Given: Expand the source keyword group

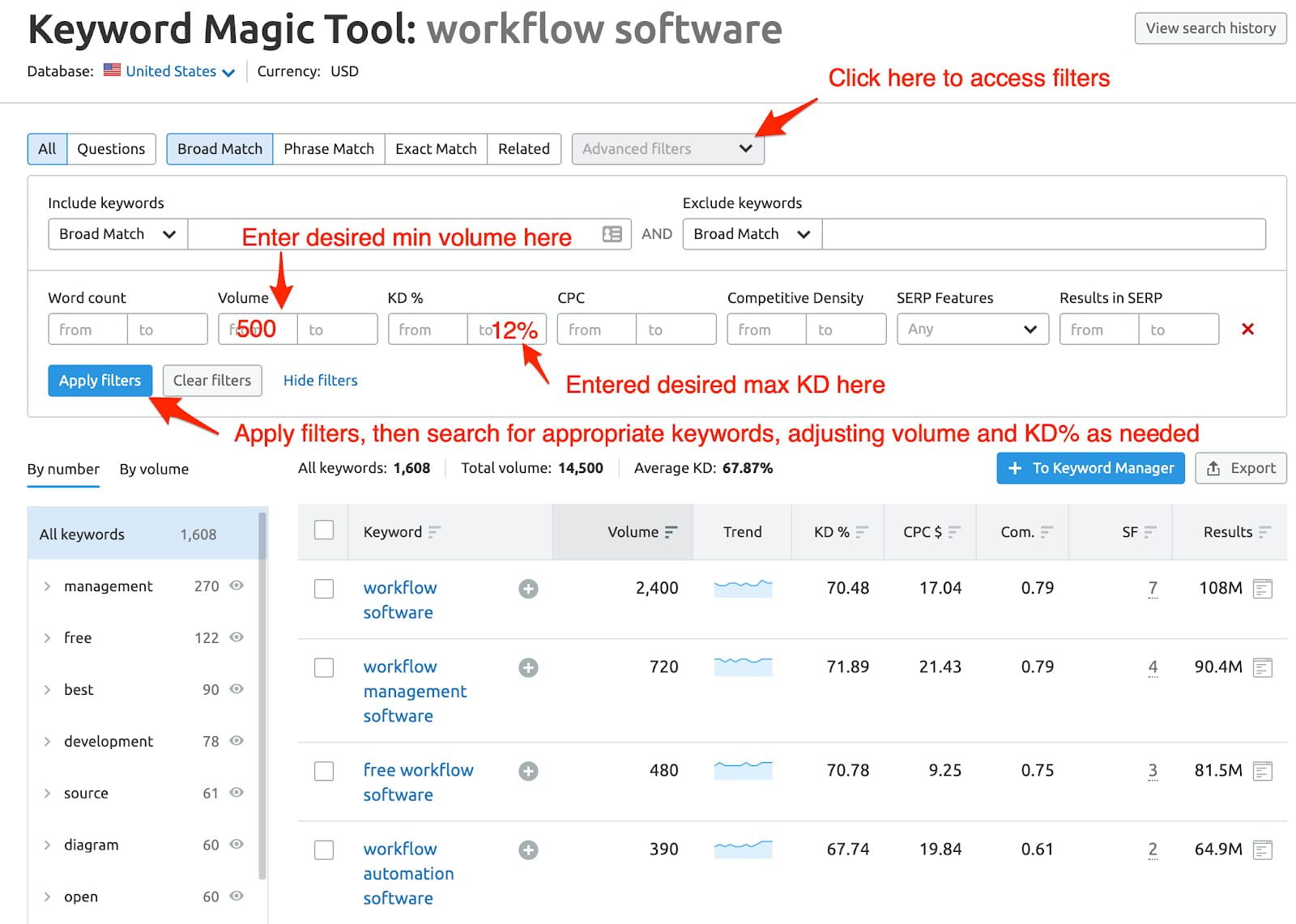Looking at the screenshot, I should click(47, 794).
